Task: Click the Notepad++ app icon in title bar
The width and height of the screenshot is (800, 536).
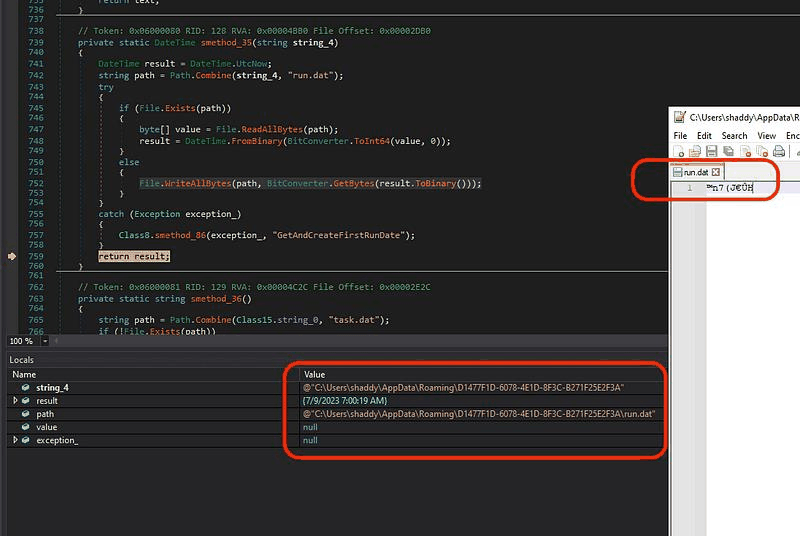Action: (680, 117)
